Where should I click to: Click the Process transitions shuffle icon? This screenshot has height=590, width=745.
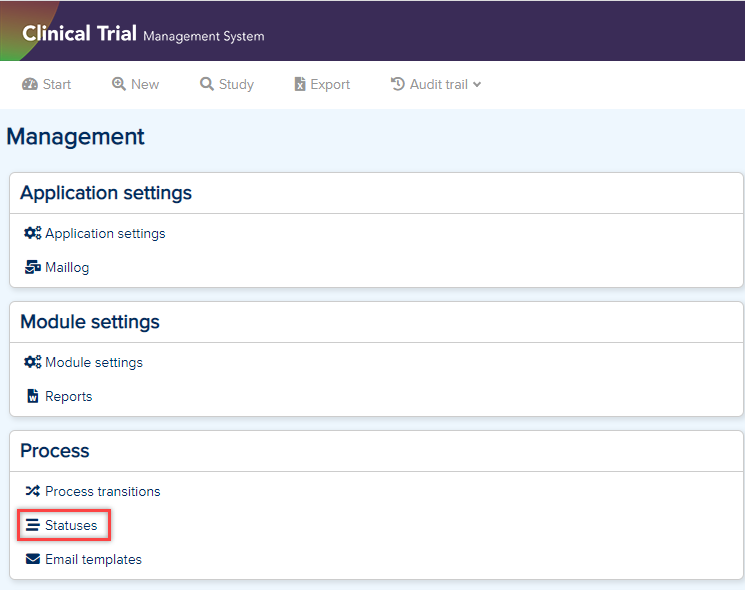click(x=33, y=491)
